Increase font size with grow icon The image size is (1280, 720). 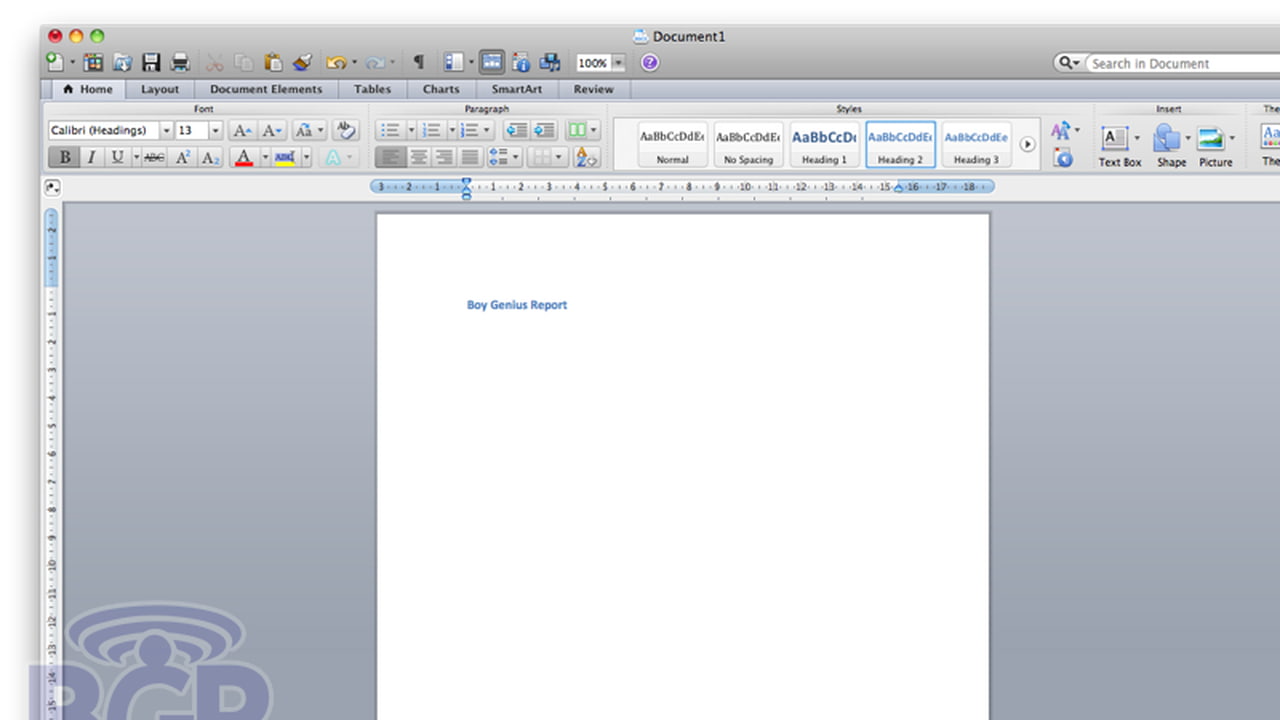point(242,131)
